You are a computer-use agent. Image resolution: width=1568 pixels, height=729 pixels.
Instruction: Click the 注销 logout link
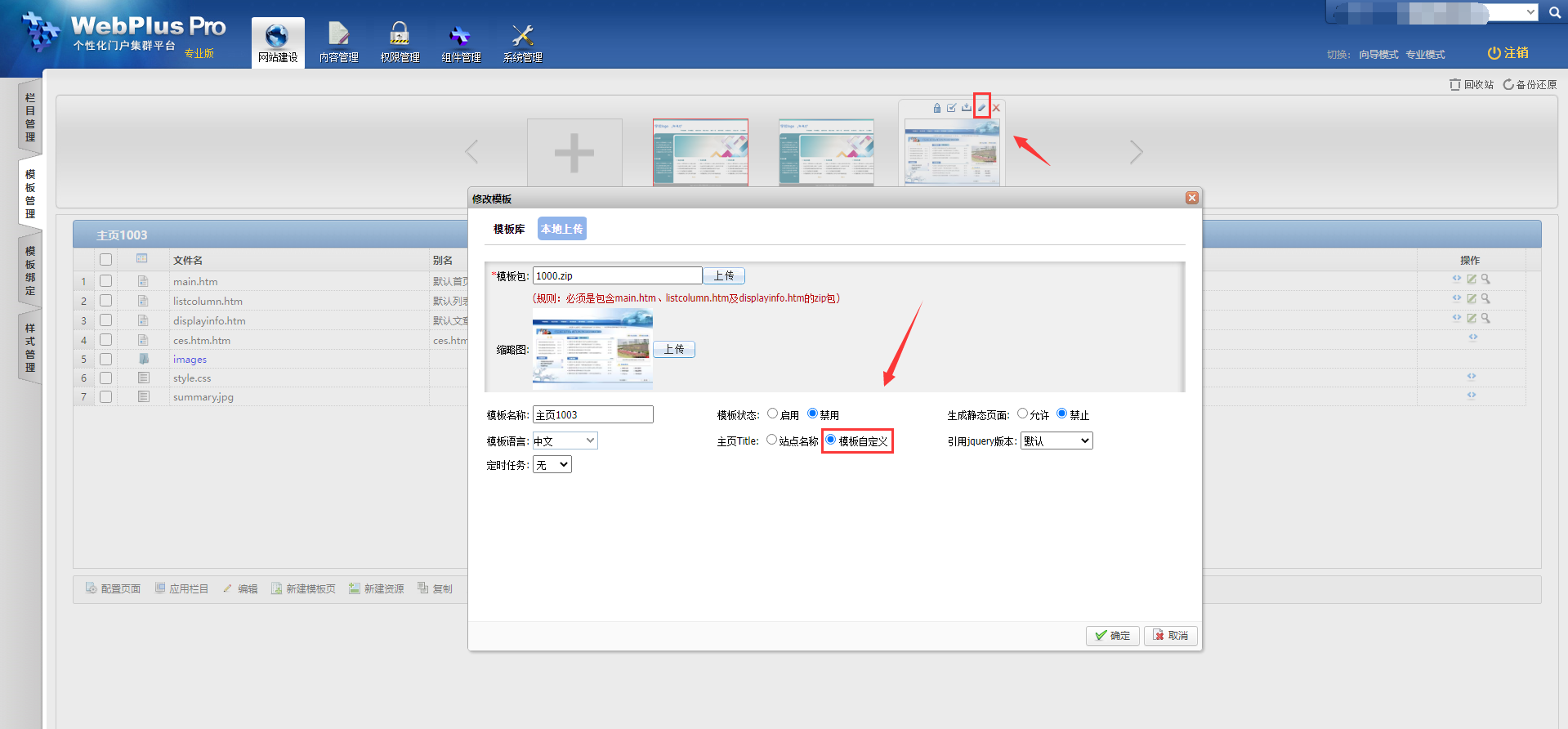tap(1508, 53)
